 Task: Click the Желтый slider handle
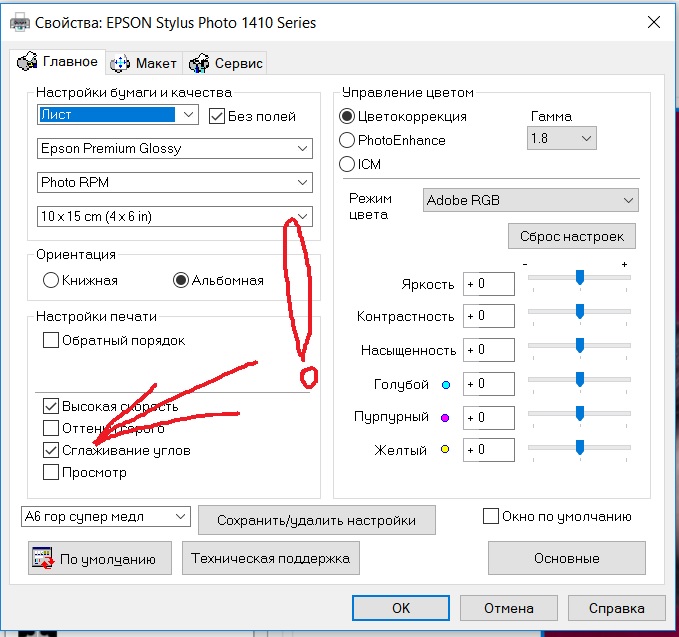pos(580,447)
